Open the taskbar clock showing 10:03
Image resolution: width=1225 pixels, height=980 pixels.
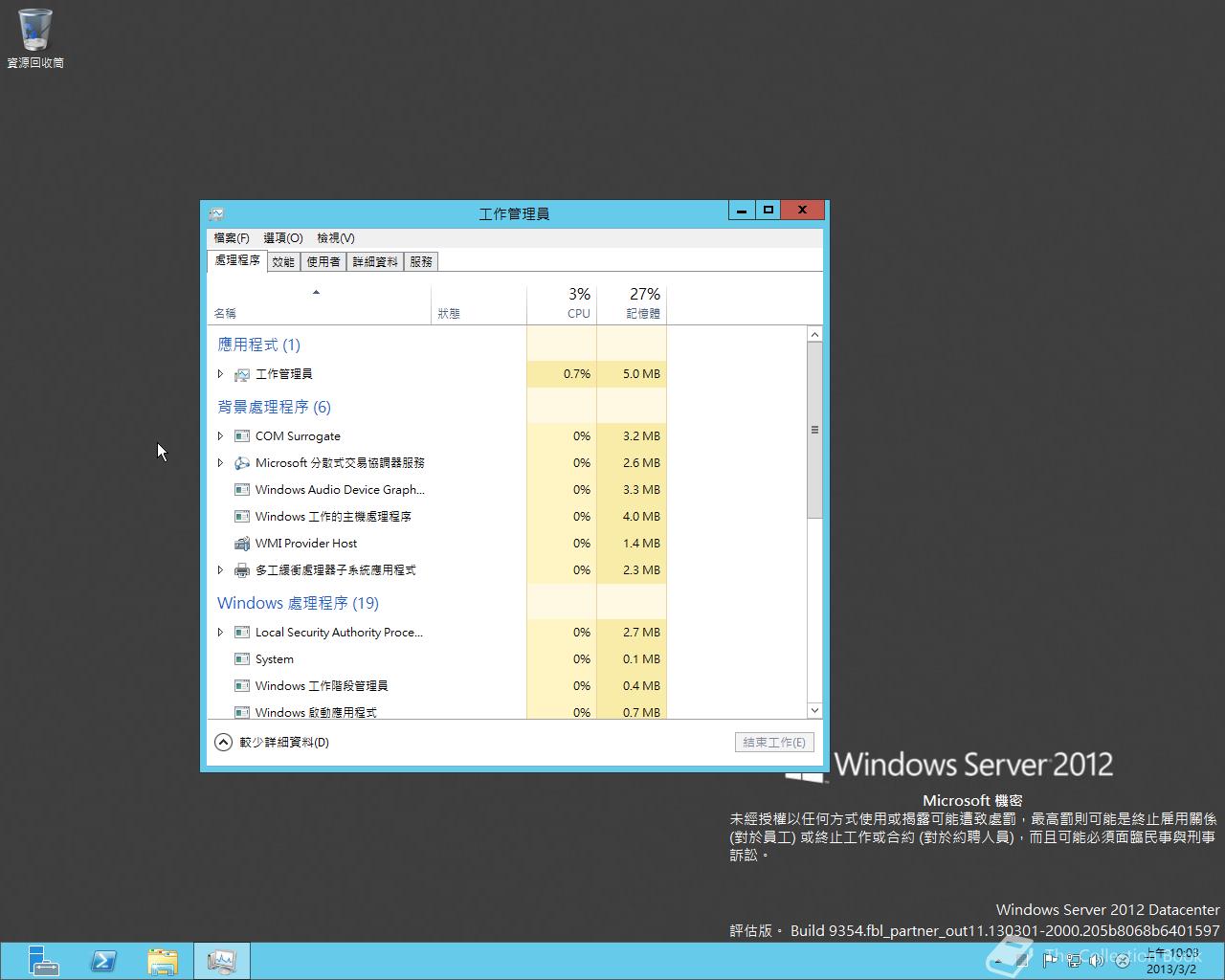pos(1172,960)
